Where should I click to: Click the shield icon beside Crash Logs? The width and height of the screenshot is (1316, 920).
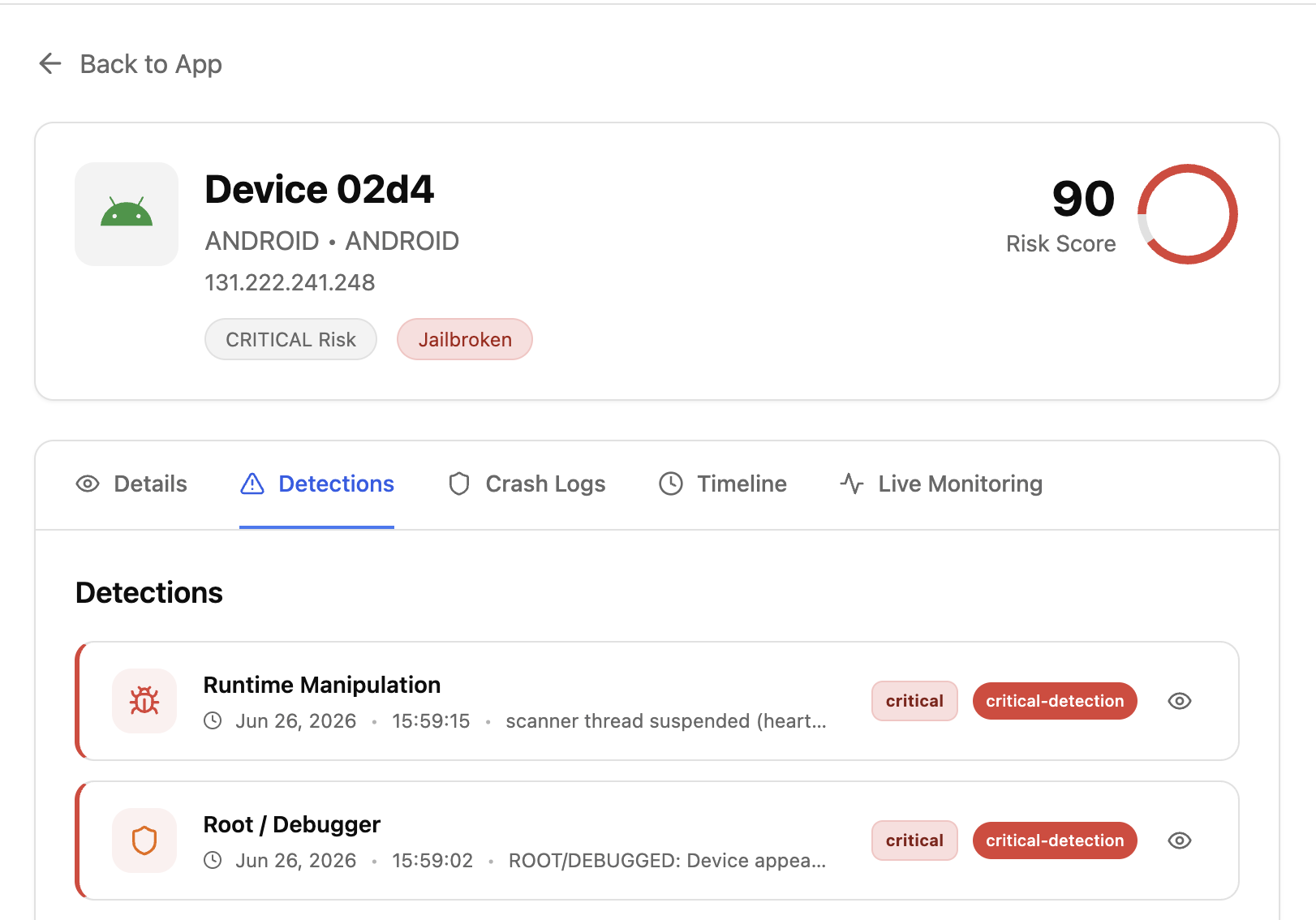tap(459, 484)
